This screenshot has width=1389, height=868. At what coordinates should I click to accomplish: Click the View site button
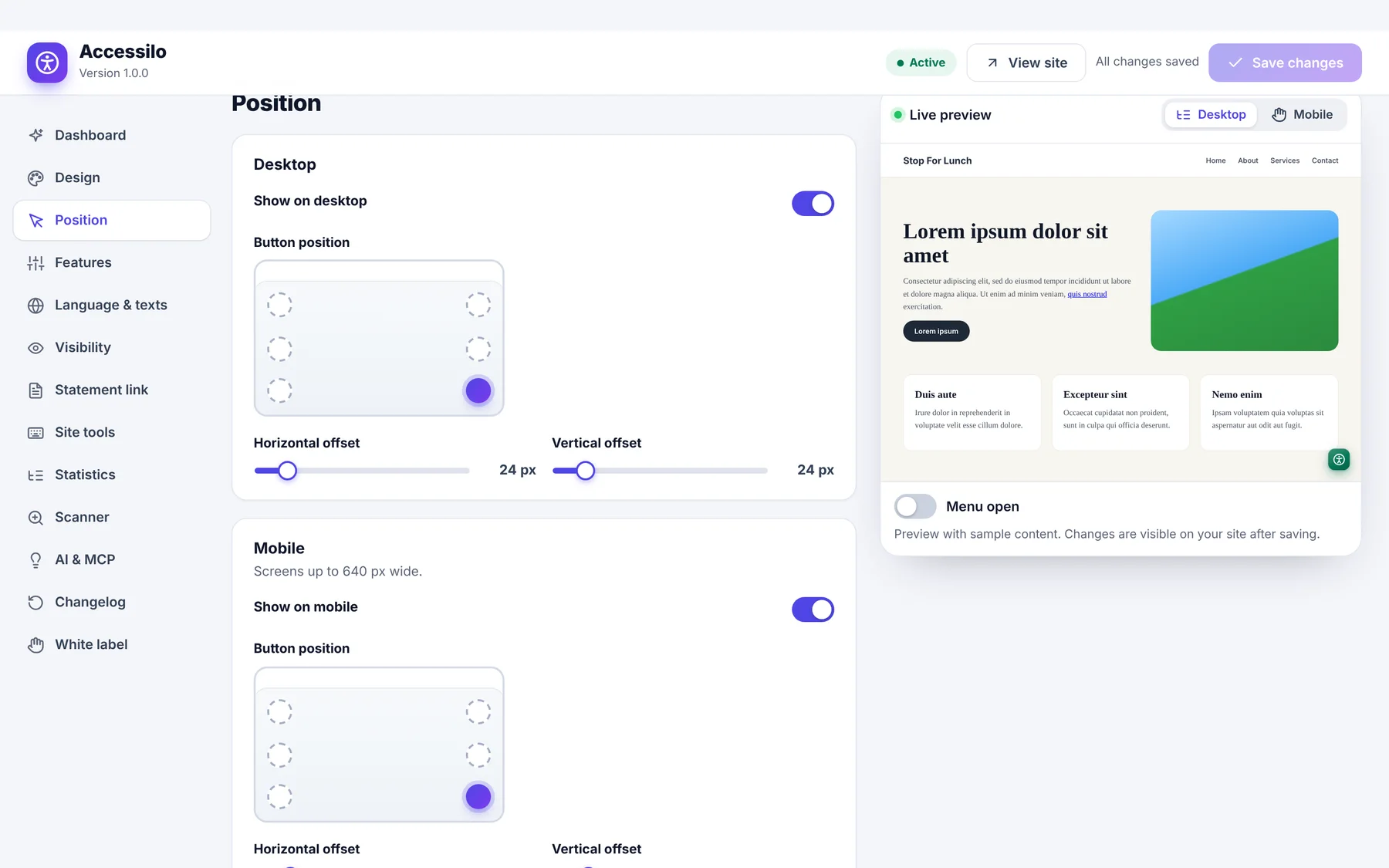click(1026, 62)
